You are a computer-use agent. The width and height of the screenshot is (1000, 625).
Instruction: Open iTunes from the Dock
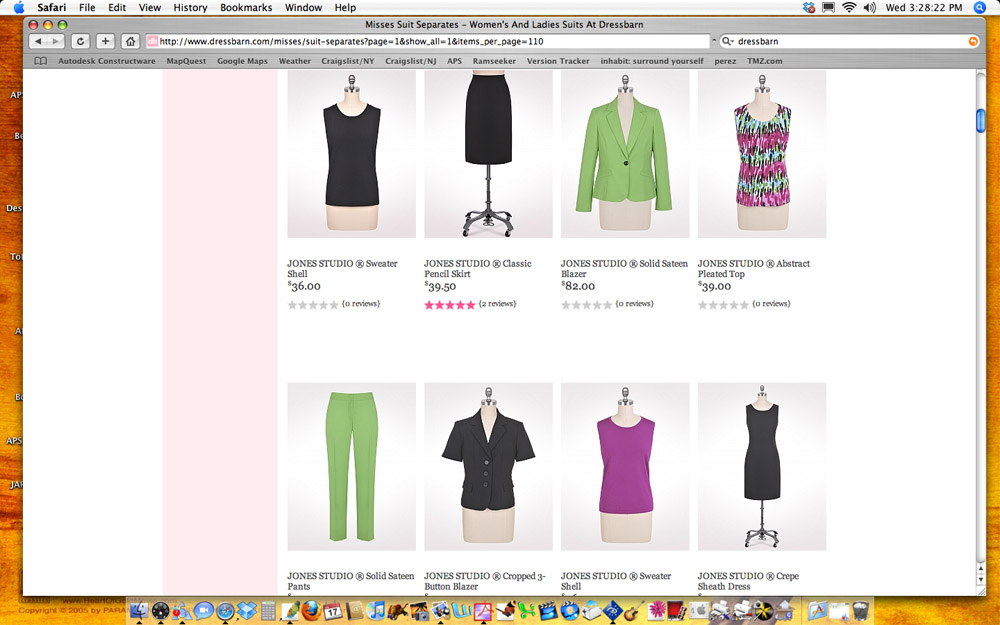376,610
